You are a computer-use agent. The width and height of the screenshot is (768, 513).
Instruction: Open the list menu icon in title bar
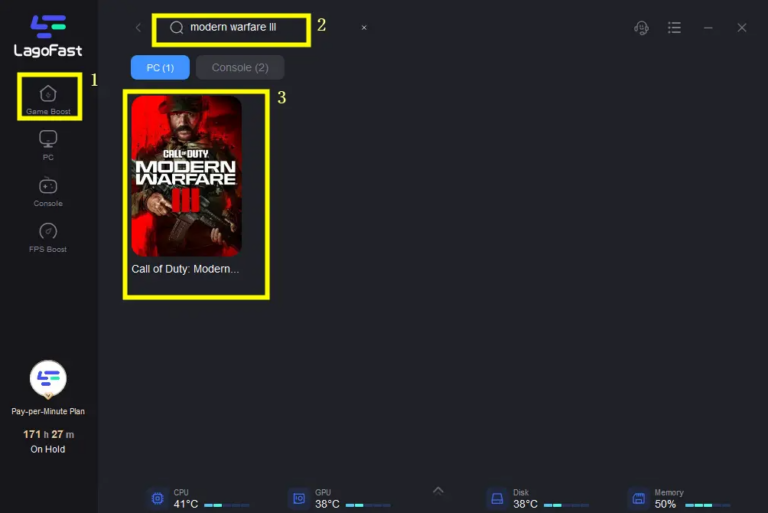click(675, 28)
